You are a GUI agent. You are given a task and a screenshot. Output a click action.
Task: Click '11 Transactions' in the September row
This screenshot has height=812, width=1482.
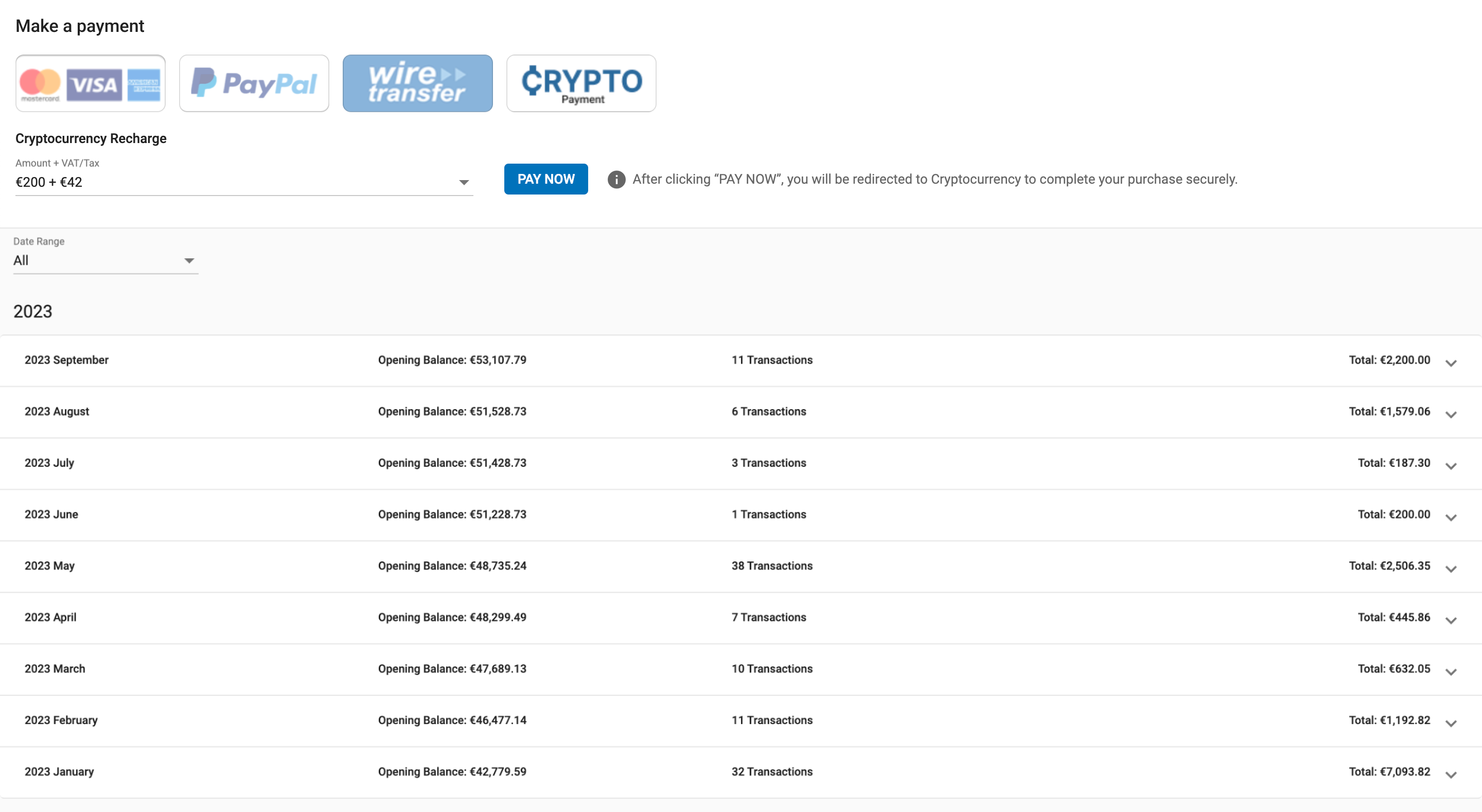point(772,360)
